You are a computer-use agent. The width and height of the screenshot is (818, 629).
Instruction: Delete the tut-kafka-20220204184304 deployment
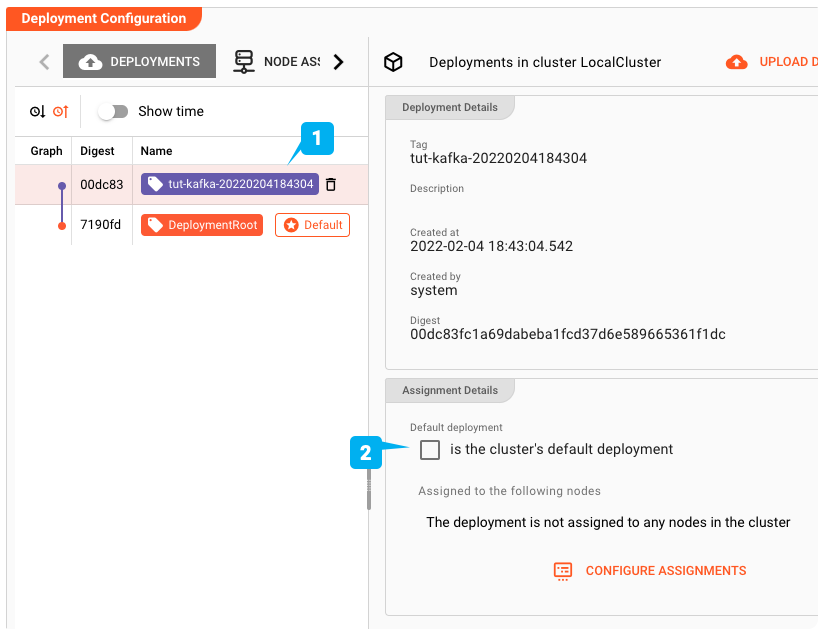click(331, 184)
